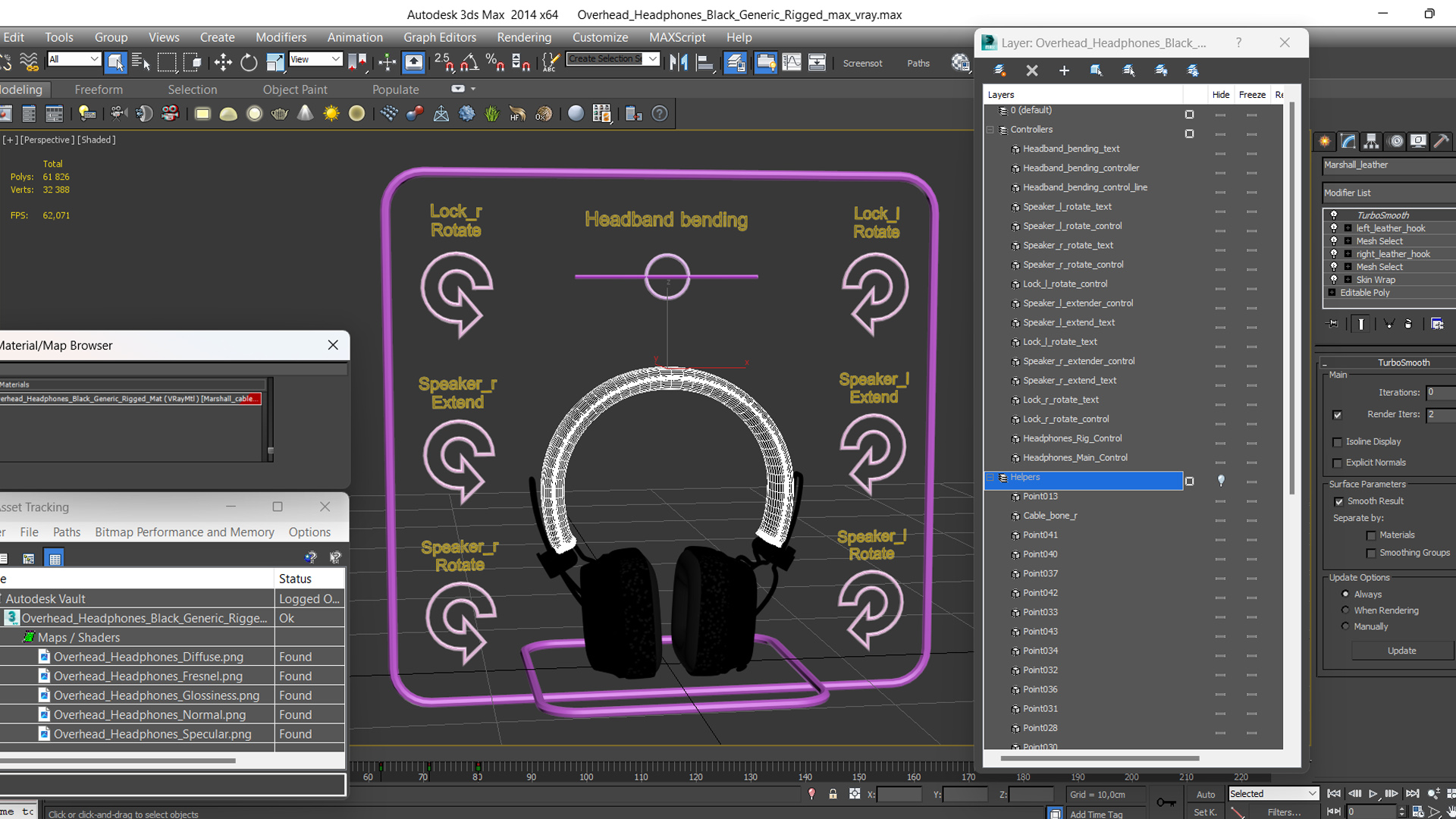
Task: Open the Rendering menu
Action: click(524, 37)
